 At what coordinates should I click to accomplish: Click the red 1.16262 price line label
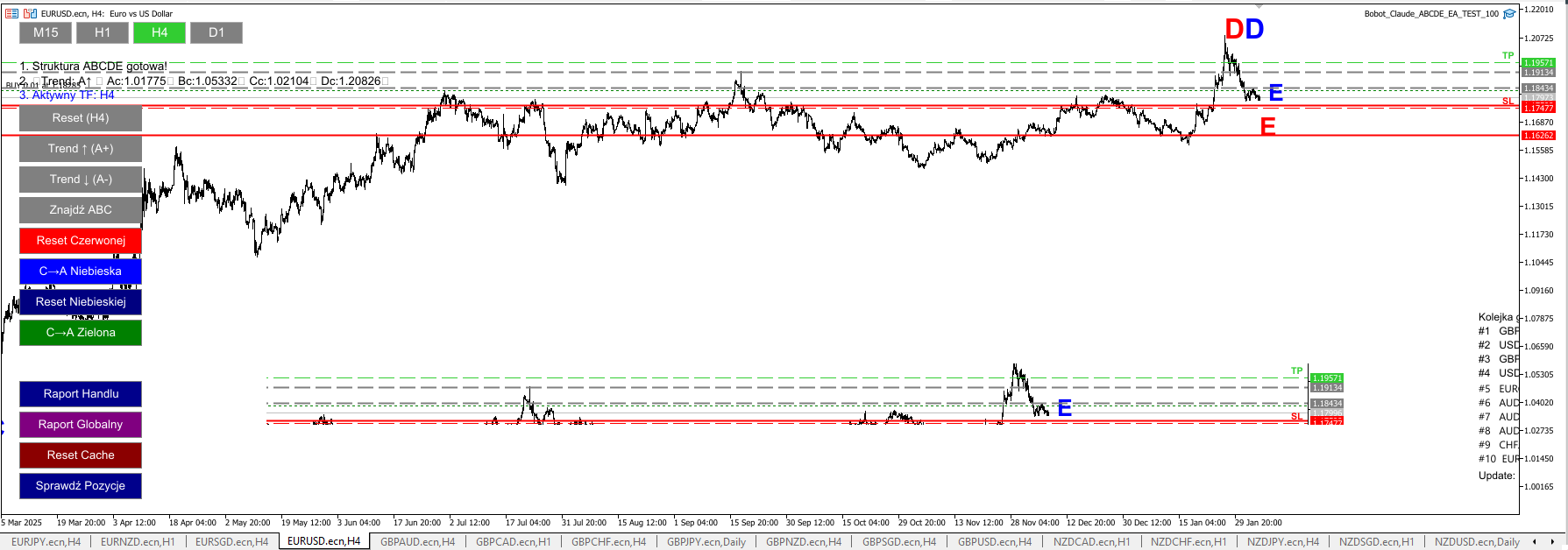[1538, 136]
